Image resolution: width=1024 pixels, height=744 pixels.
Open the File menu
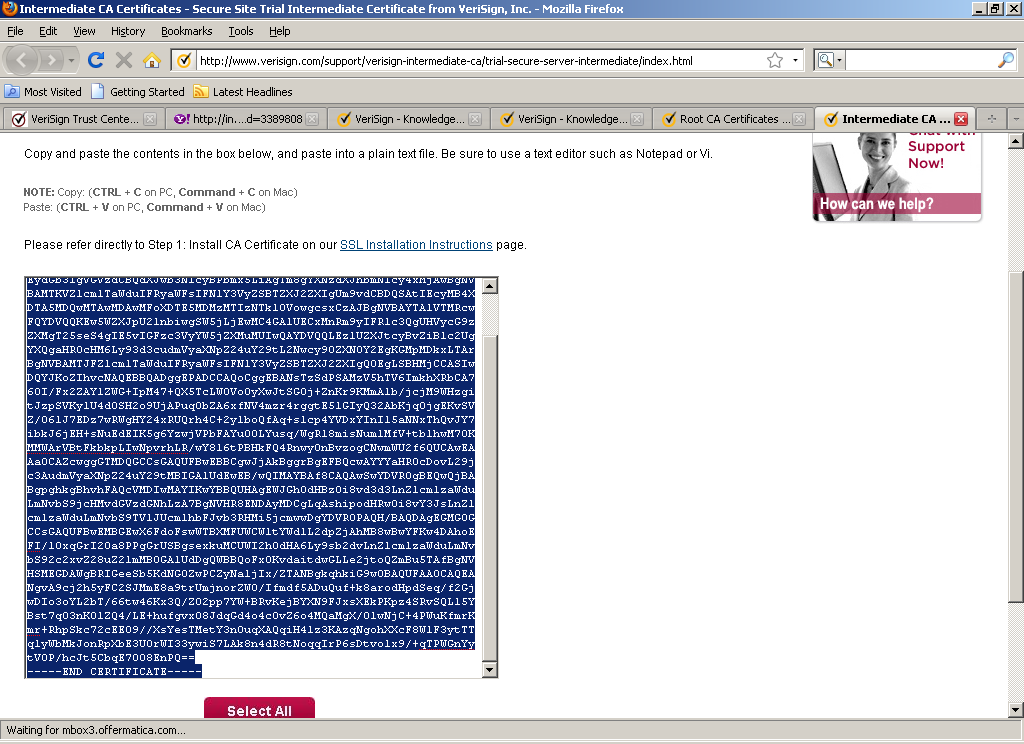tap(15, 31)
